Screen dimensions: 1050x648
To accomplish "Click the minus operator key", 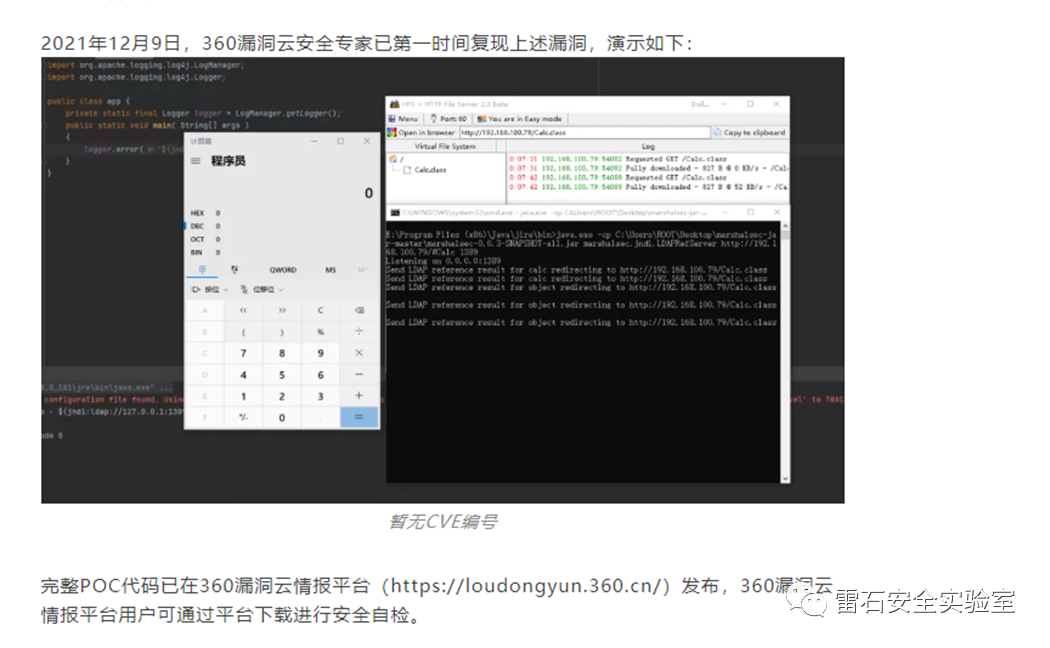I will tap(359, 374).
